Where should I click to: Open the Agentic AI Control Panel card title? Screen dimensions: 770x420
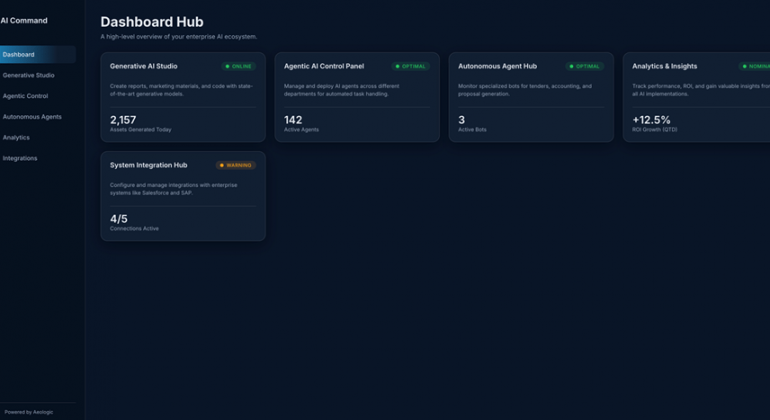coord(324,66)
